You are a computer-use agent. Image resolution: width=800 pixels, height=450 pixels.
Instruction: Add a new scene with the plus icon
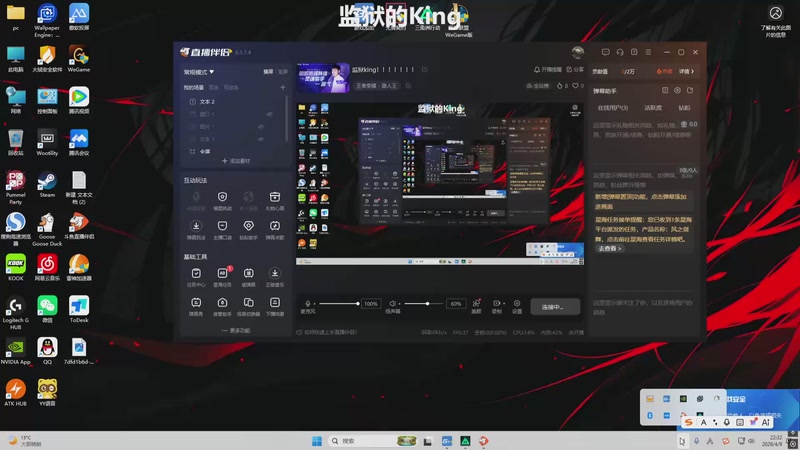283,87
